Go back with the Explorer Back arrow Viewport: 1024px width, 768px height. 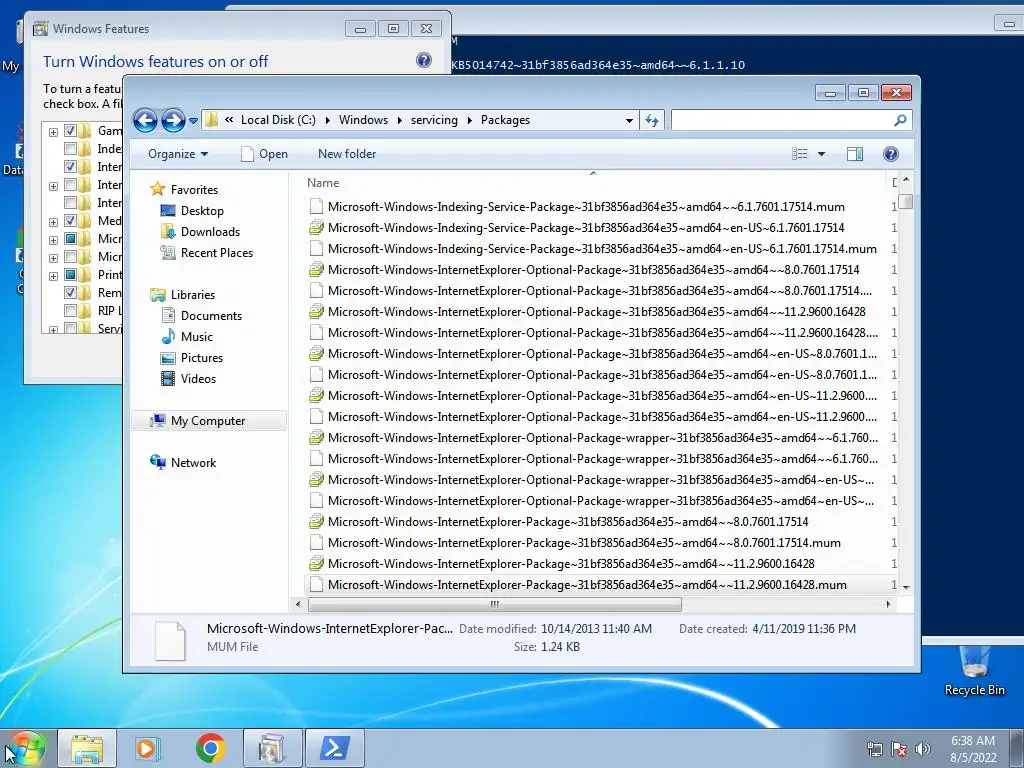tap(145, 120)
